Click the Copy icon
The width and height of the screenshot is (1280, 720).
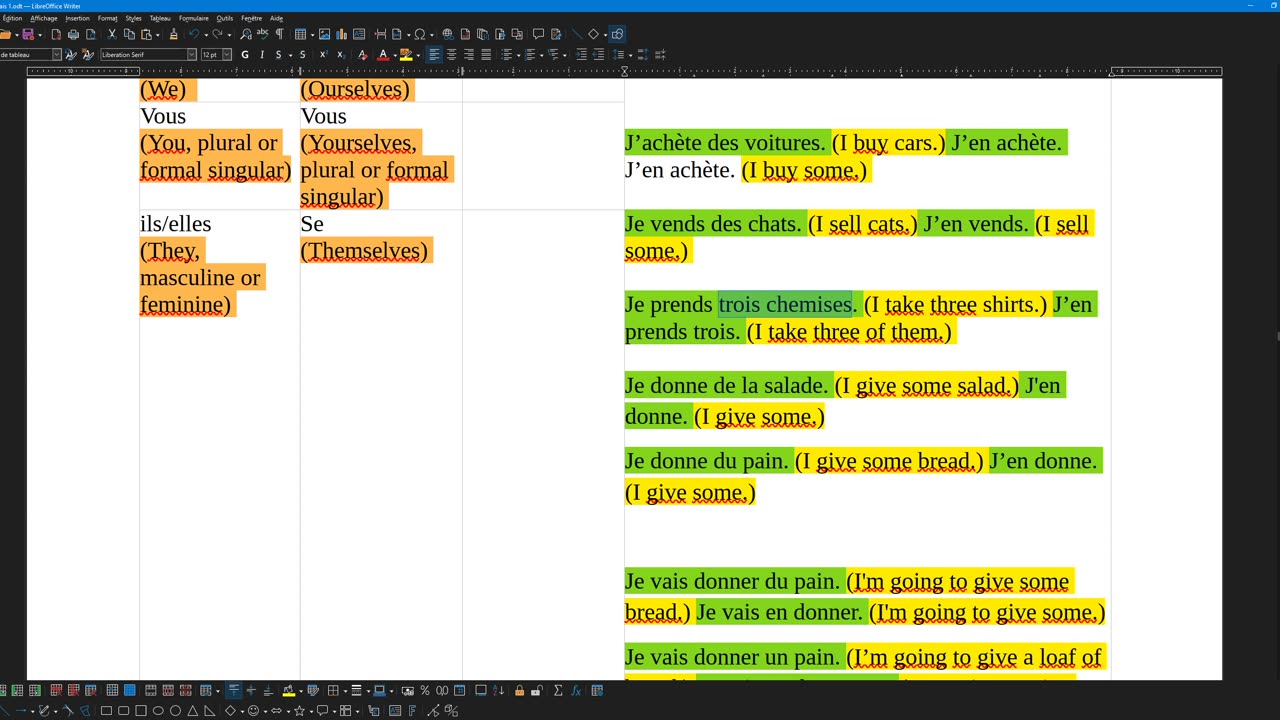tap(129, 34)
